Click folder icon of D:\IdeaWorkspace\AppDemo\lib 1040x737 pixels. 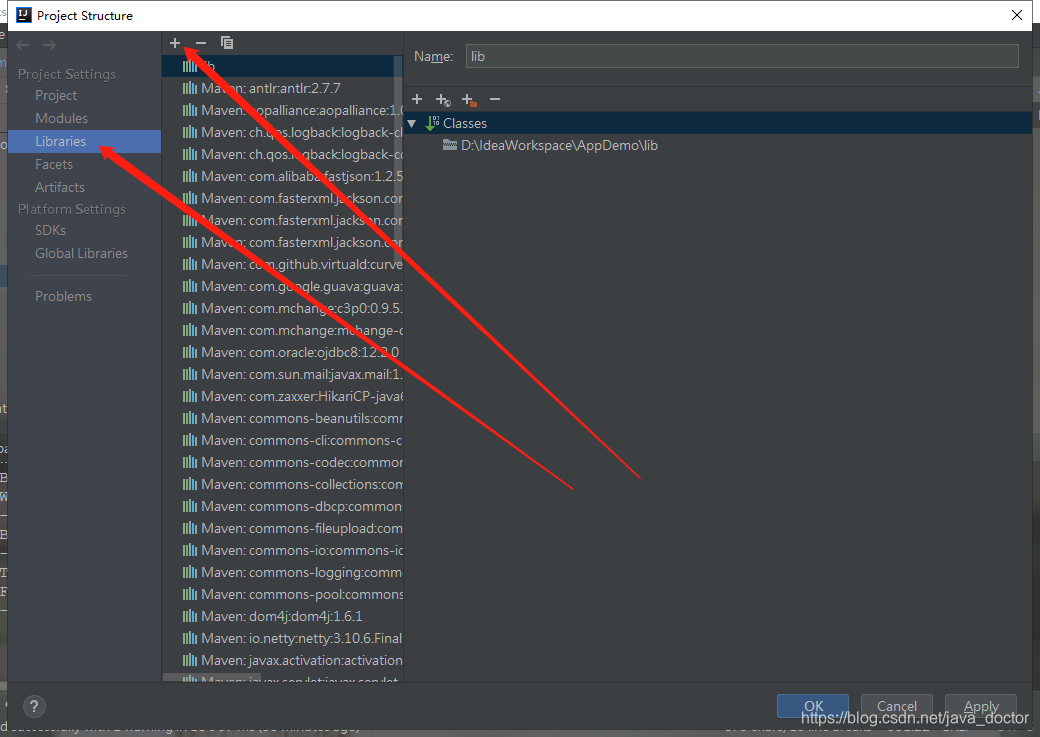point(450,145)
